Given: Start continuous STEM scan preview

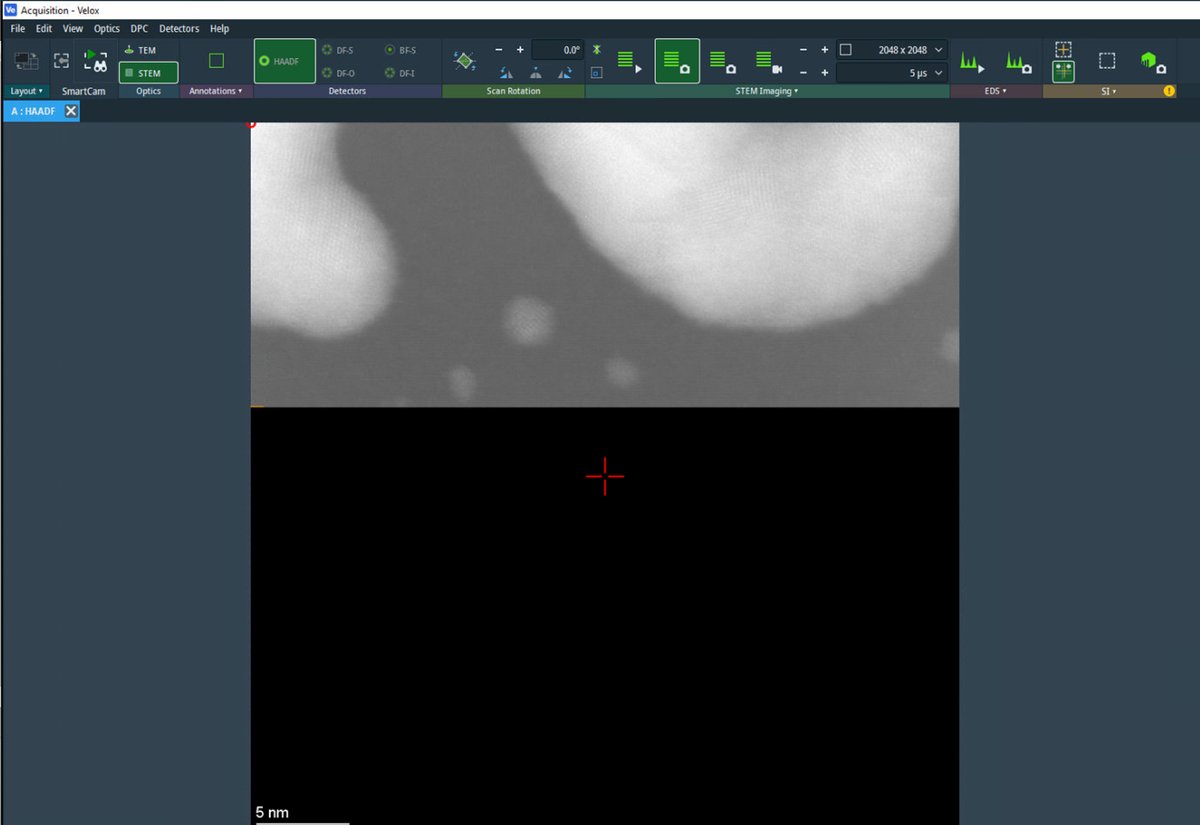Looking at the screenshot, I should pos(629,62).
